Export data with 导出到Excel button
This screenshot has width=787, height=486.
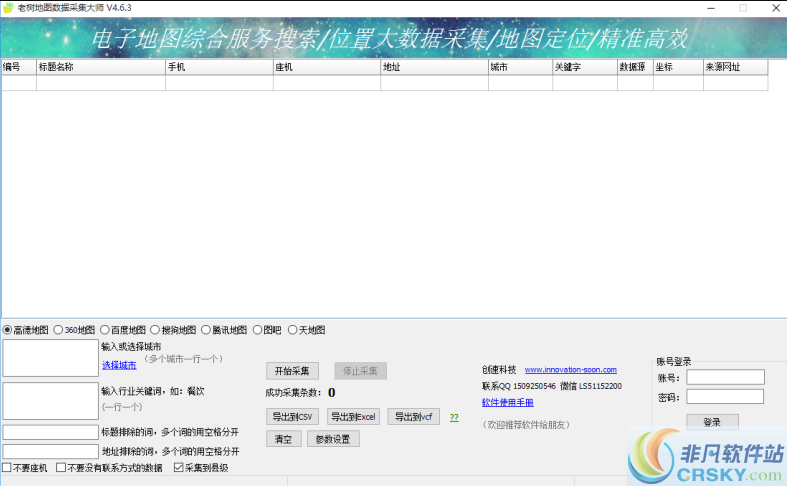click(x=353, y=417)
